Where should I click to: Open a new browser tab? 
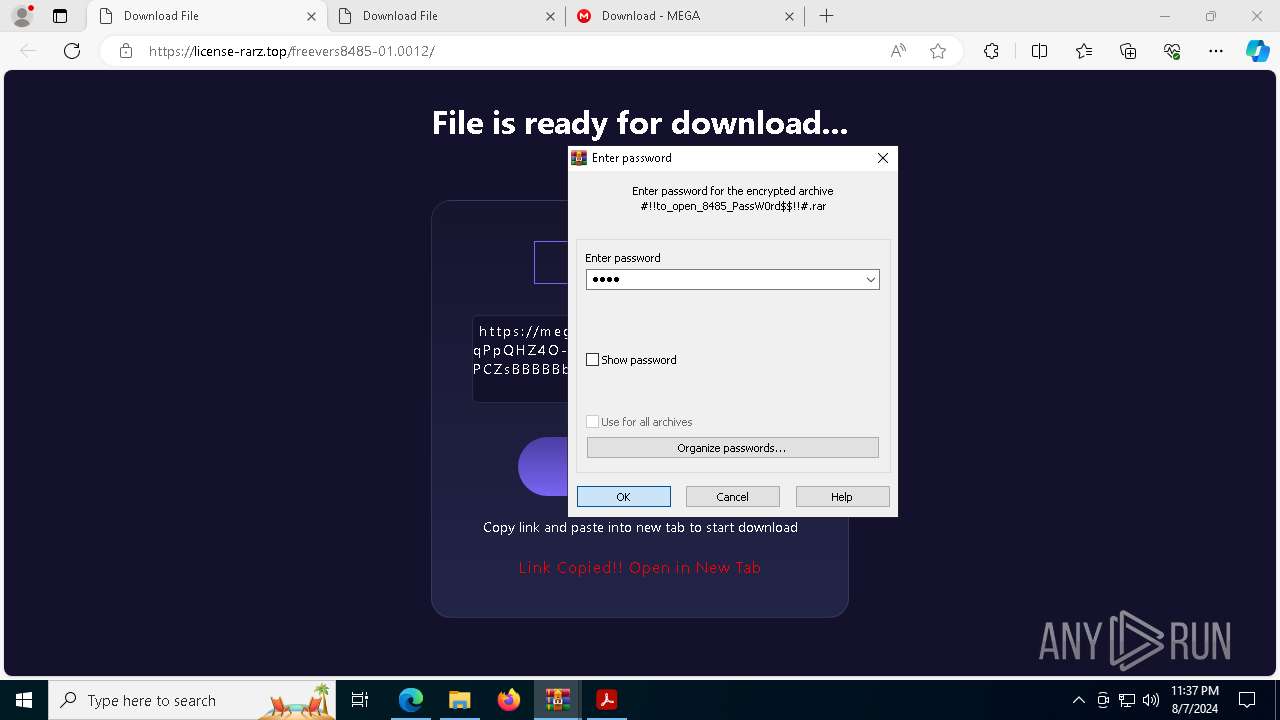(826, 16)
